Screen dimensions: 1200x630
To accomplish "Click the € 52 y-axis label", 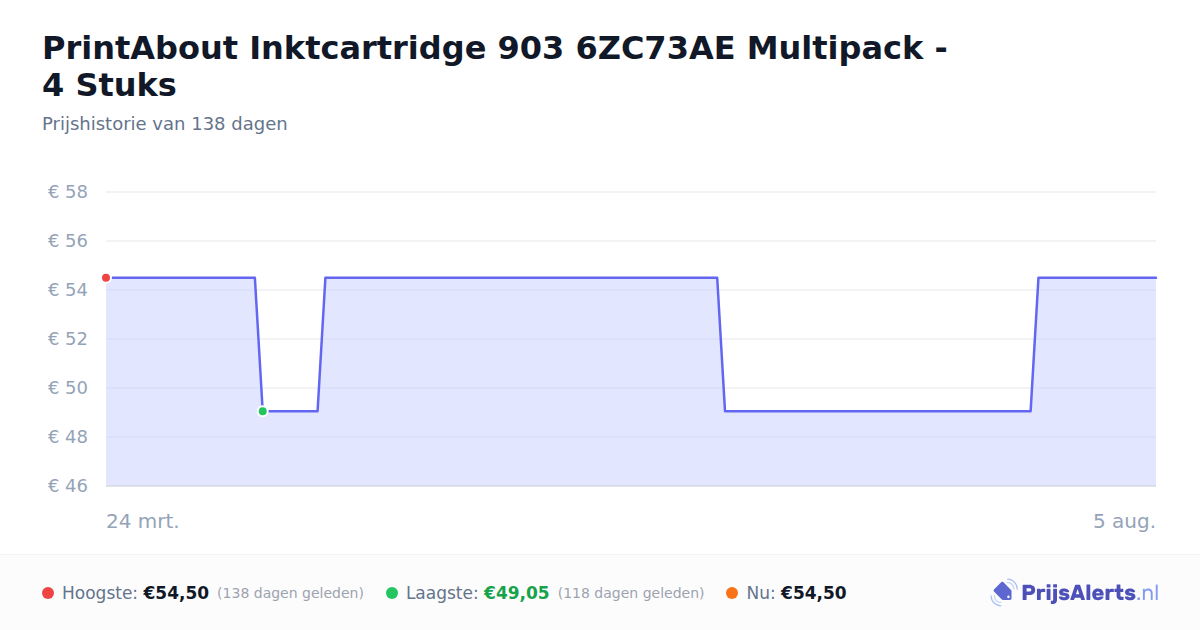I will [68, 339].
